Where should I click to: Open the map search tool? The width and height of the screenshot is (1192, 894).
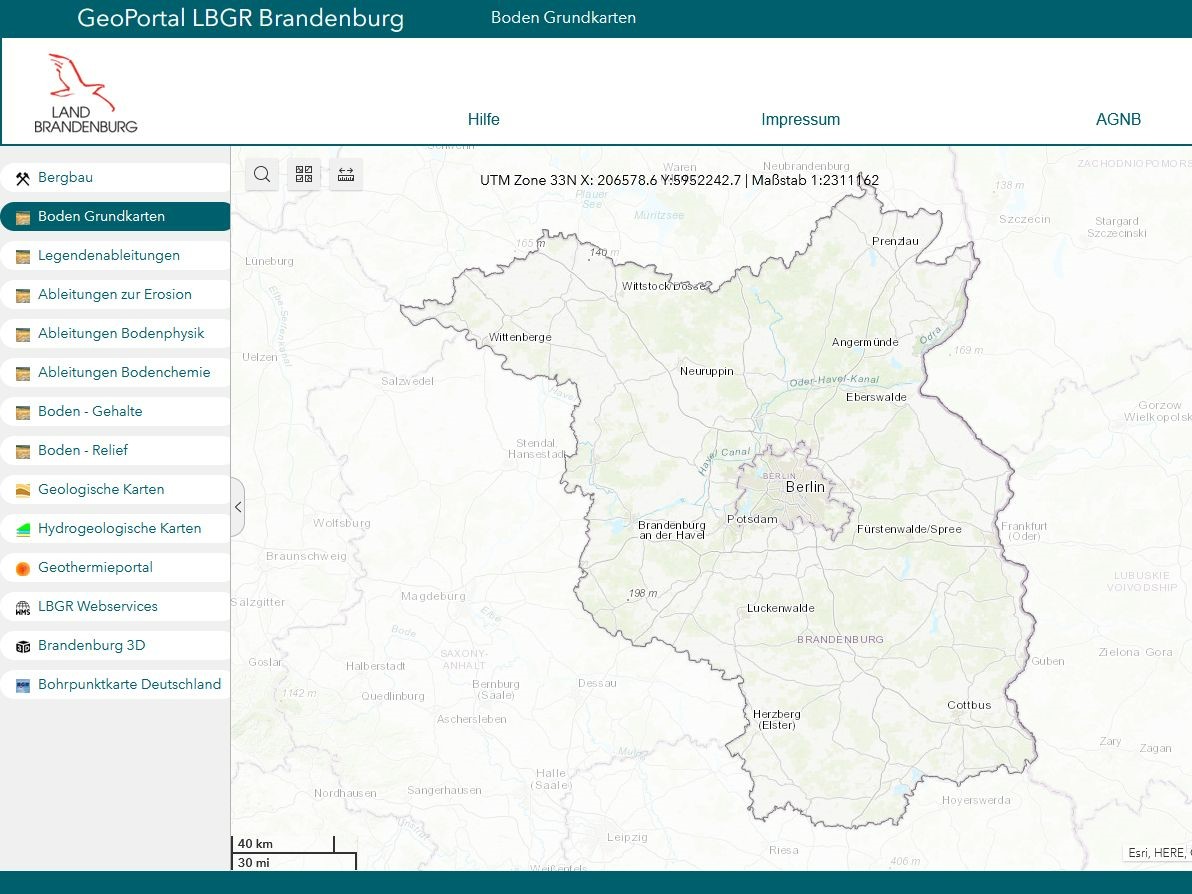(262, 175)
